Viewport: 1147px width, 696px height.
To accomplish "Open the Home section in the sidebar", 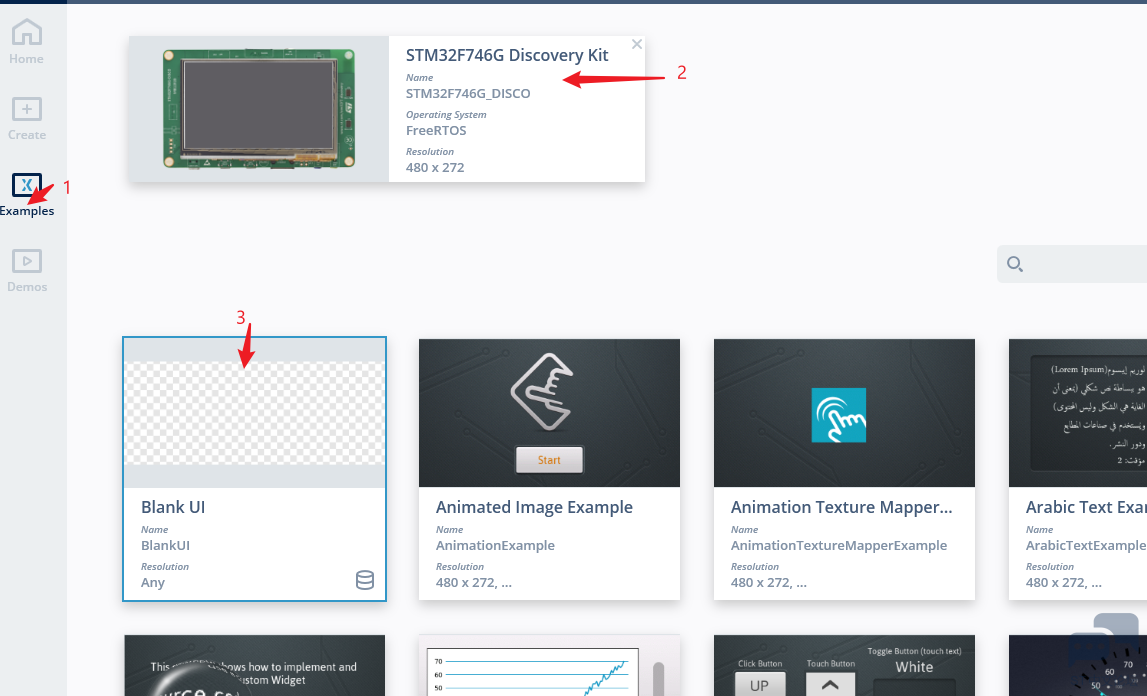I will pos(26,42).
